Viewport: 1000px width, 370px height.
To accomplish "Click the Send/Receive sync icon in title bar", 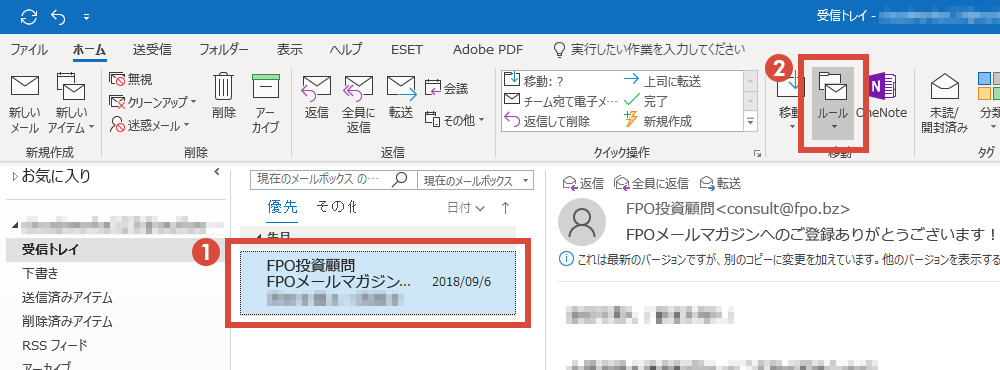I will tap(29, 17).
